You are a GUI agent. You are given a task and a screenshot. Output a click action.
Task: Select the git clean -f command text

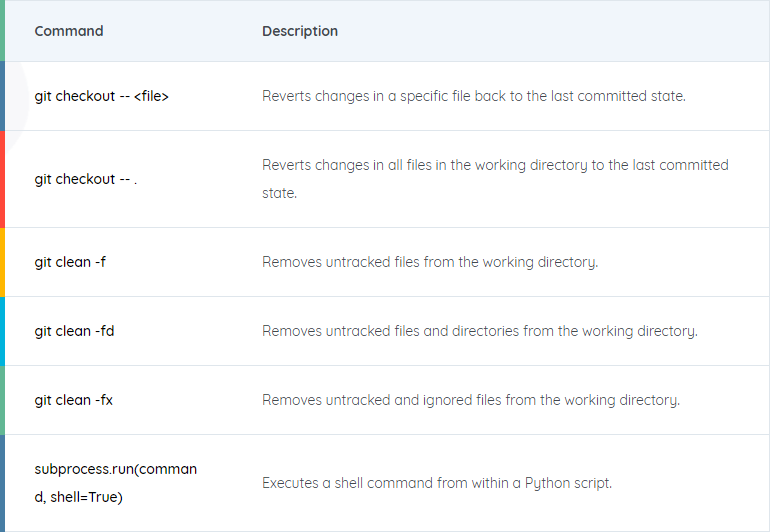tap(70, 262)
